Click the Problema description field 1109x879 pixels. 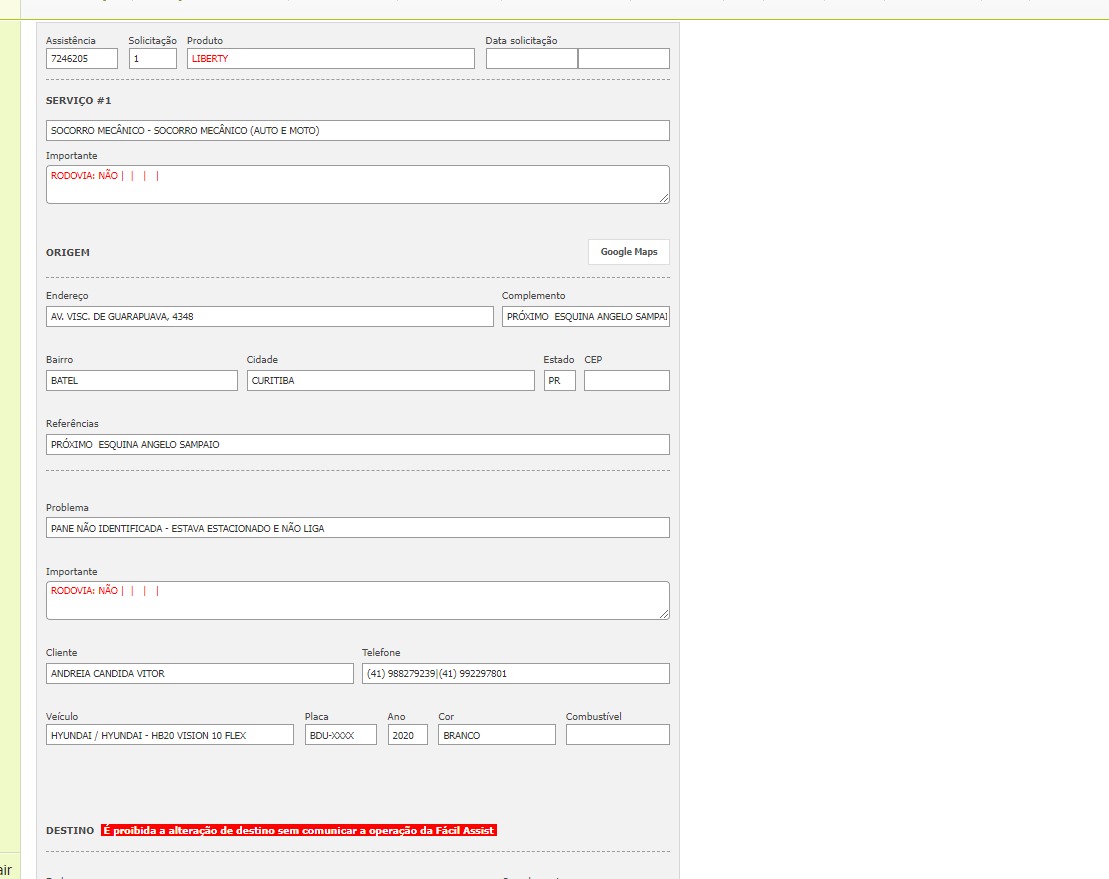357,528
